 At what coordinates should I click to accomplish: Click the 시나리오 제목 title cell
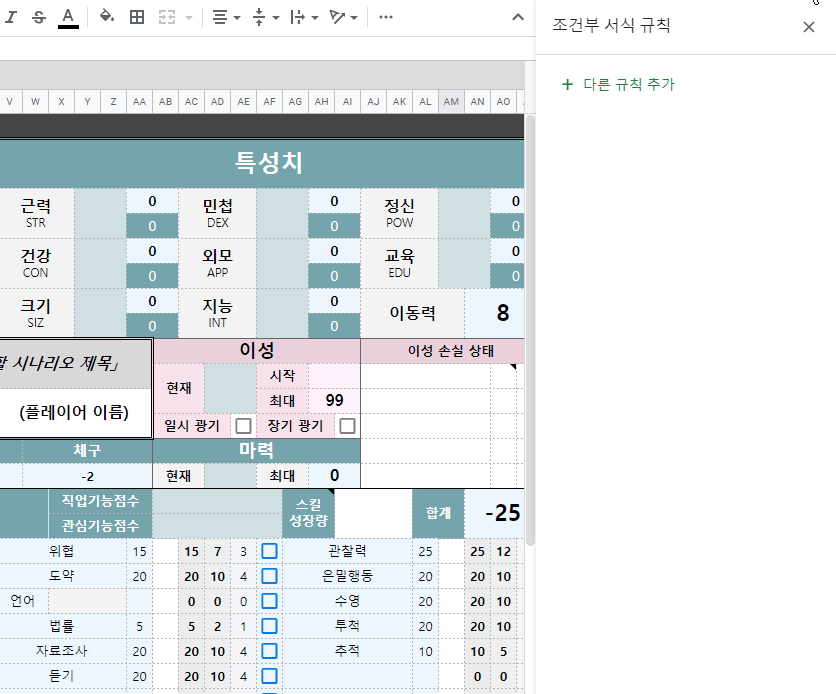click(76, 364)
